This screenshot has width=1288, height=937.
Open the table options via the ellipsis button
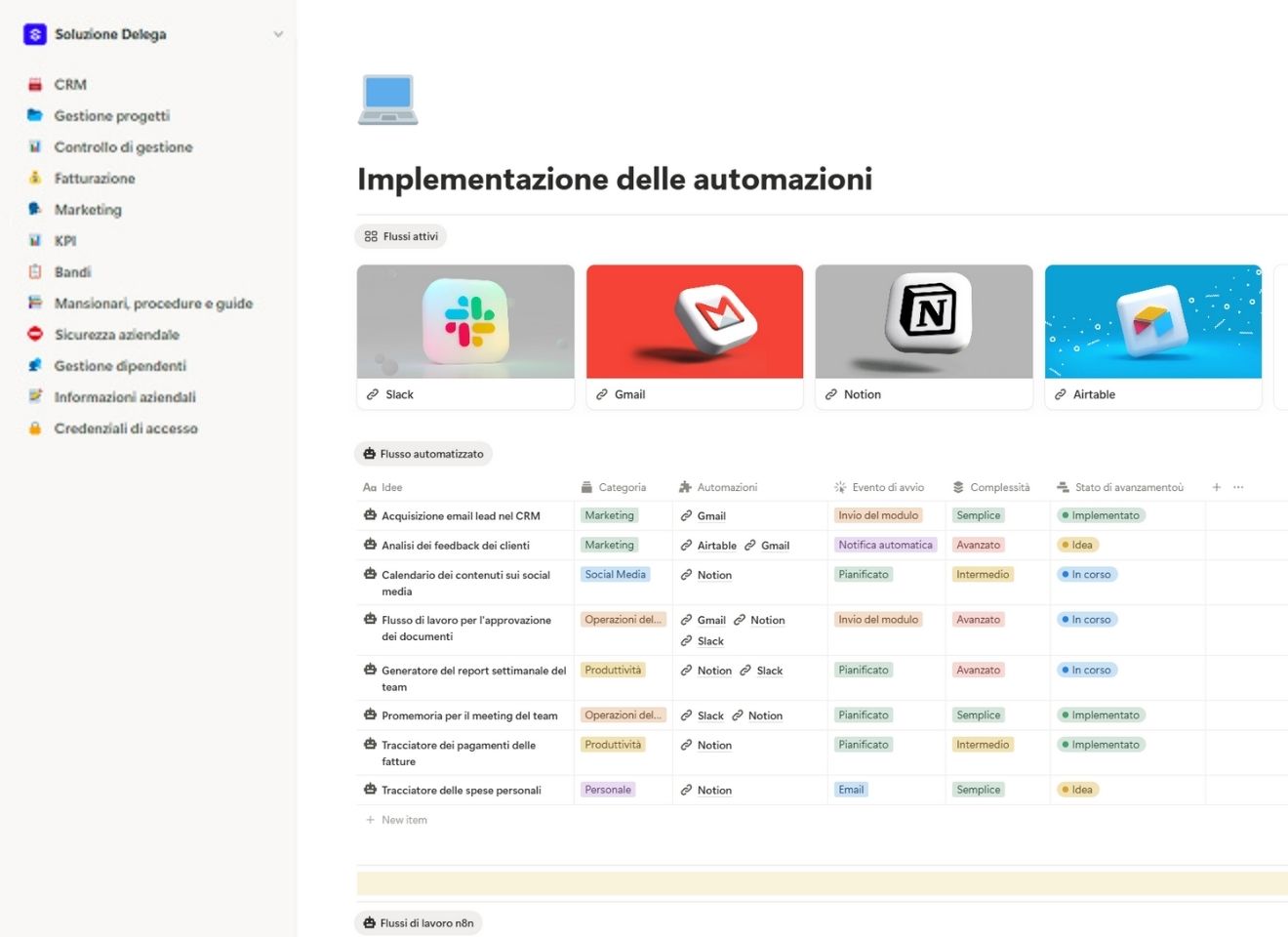click(1237, 486)
